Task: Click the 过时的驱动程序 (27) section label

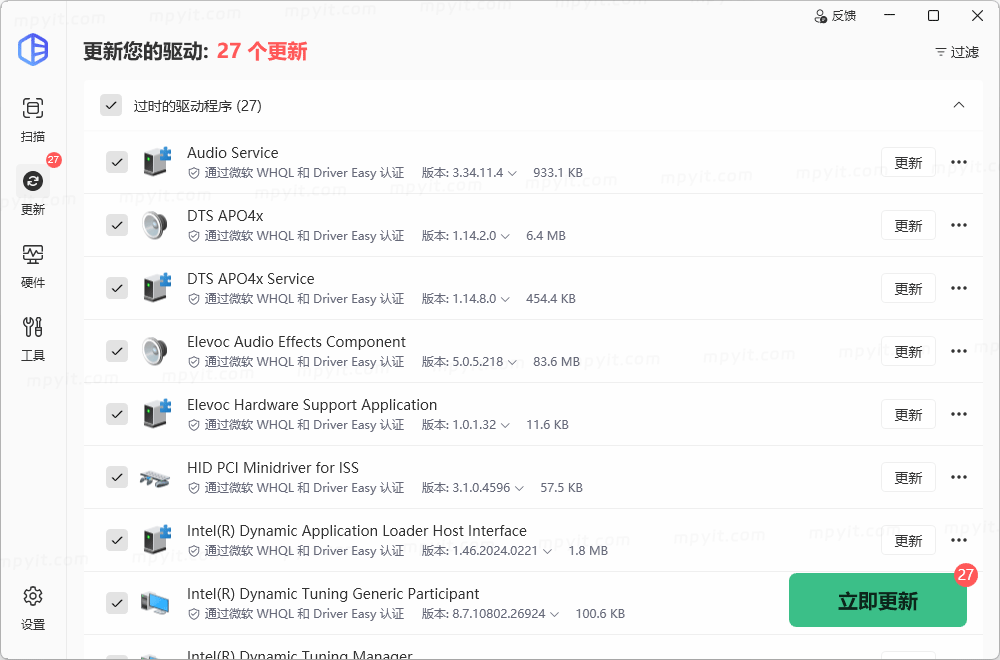Action: (x=198, y=106)
